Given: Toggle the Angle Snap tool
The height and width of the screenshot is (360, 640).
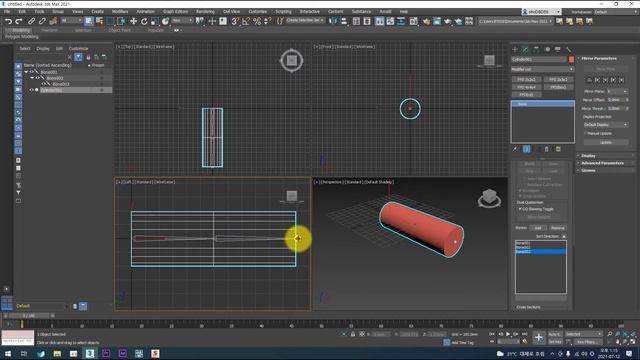Looking at the screenshot, I should tap(246, 21).
